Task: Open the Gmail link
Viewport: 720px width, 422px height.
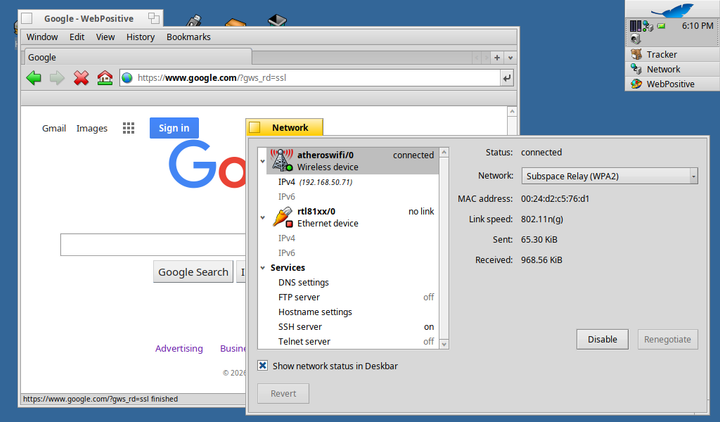Action: pos(54,128)
